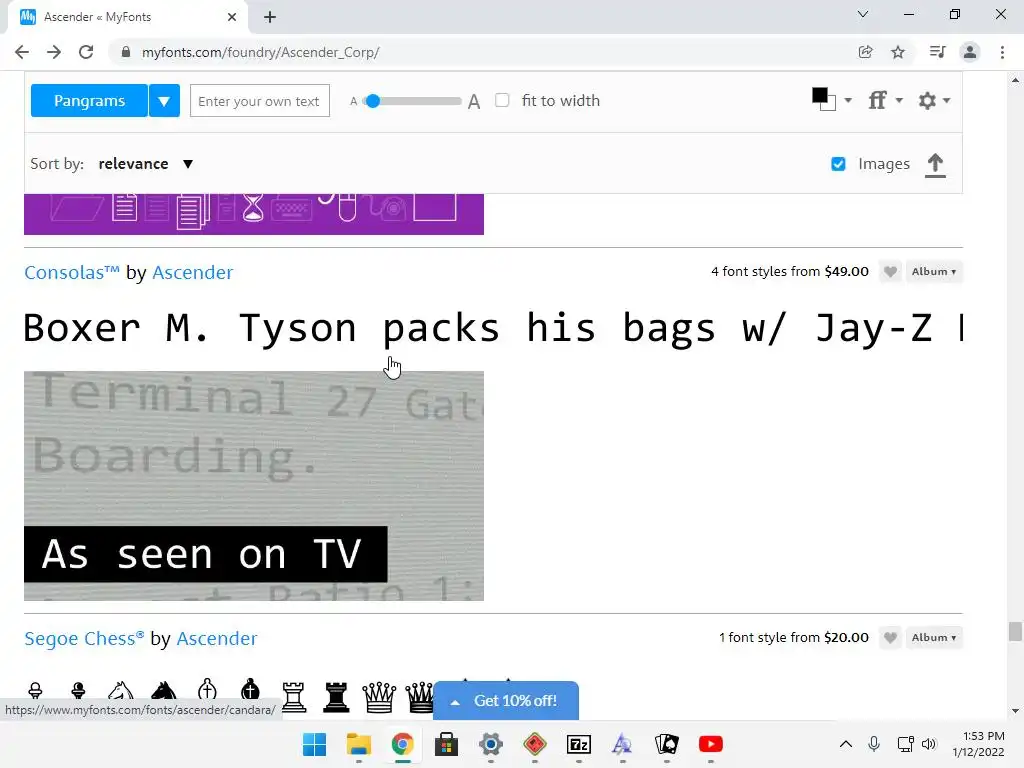Screen dimensions: 1024x768
Task: Favorite Consolas with the heart icon
Action: click(x=890, y=272)
